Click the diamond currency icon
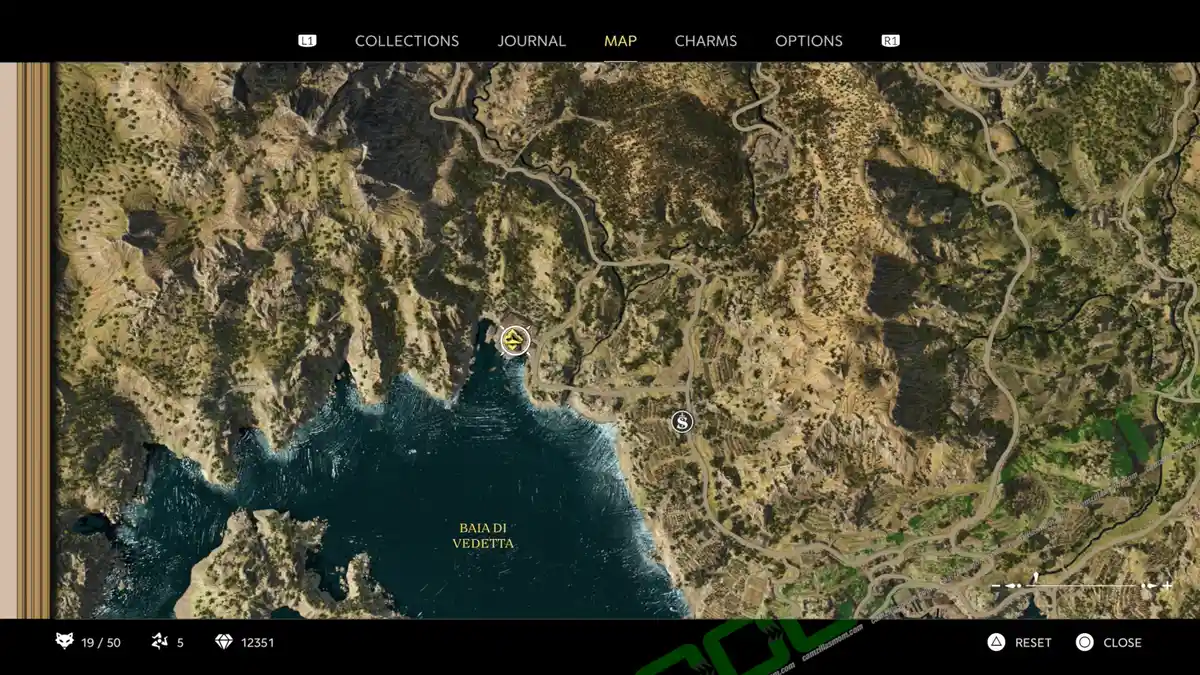1200x675 pixels. (224, 642)
